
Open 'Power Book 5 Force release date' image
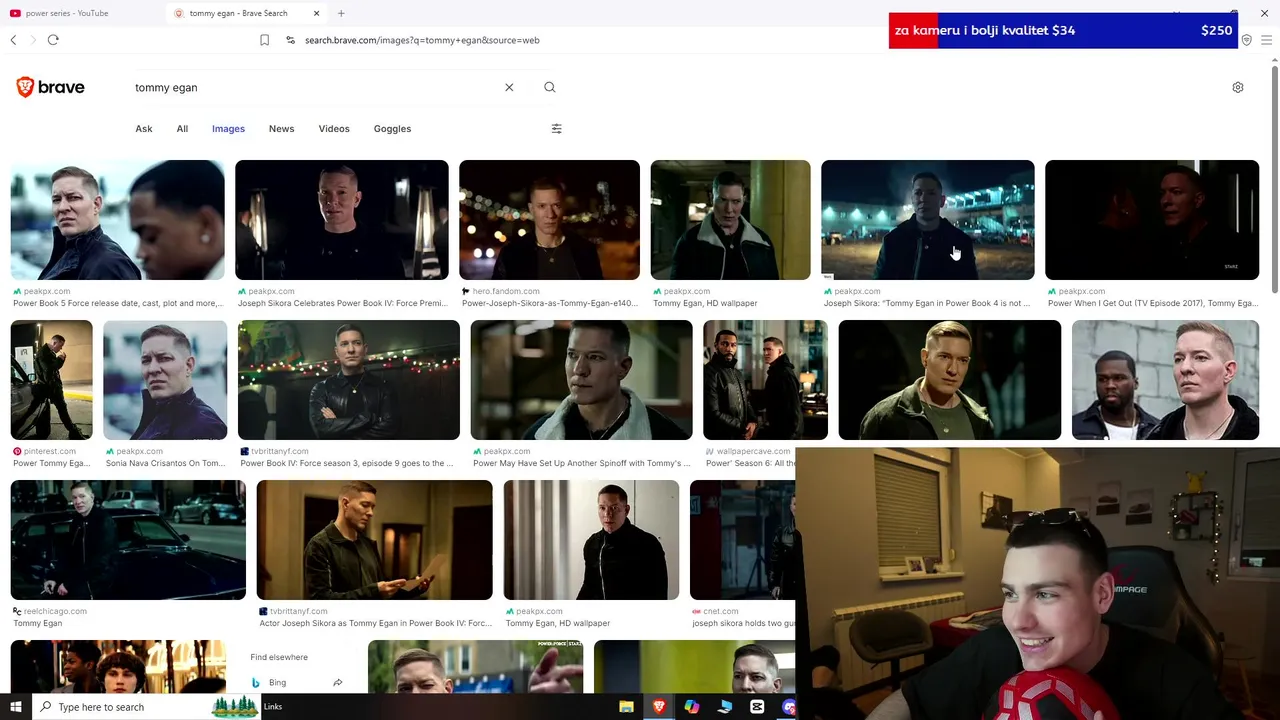tap(118, 220)
